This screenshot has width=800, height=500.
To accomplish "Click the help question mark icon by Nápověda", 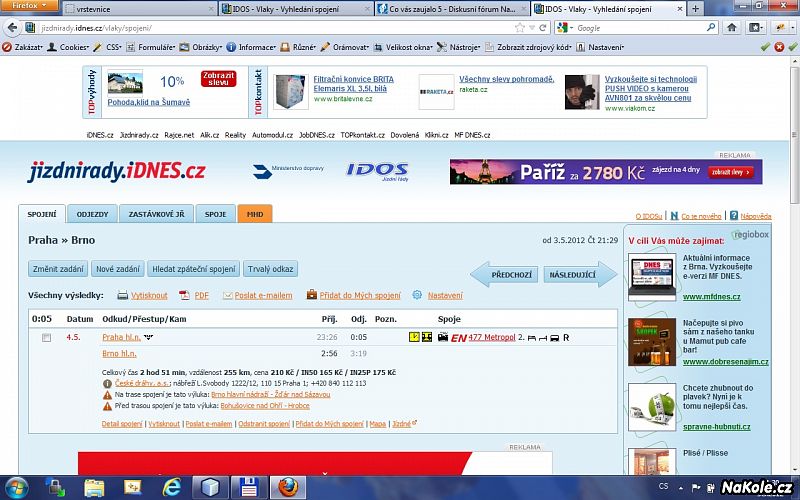I will 734,216.
